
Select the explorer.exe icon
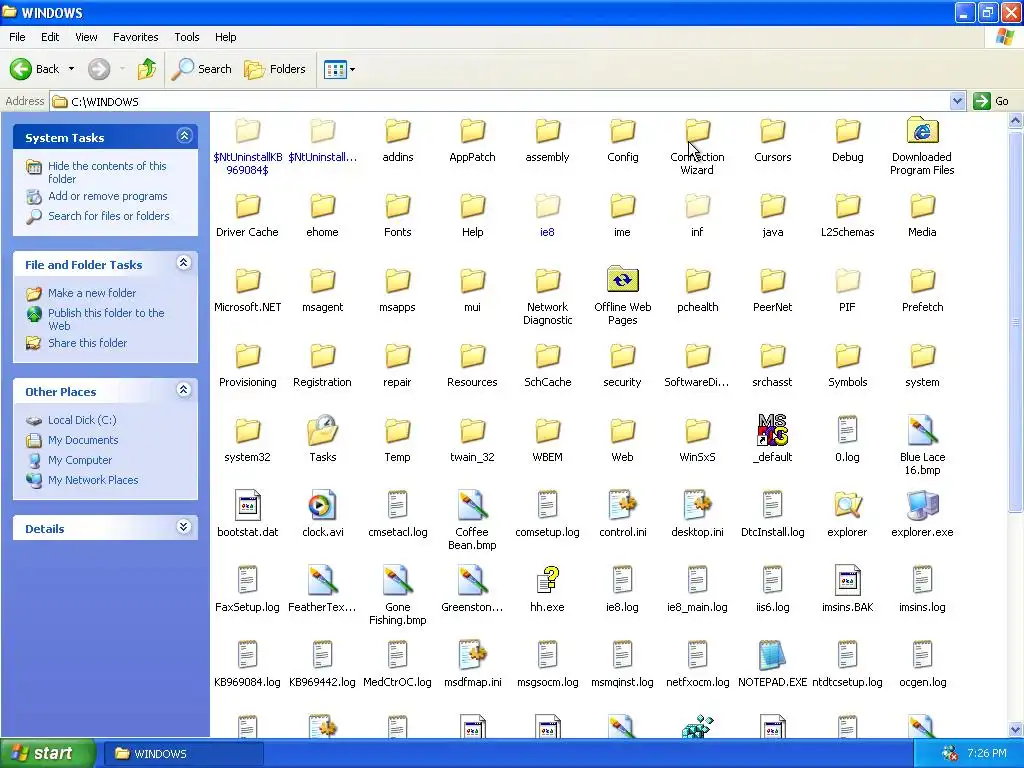pyautogui.click(x=922, y=505)
